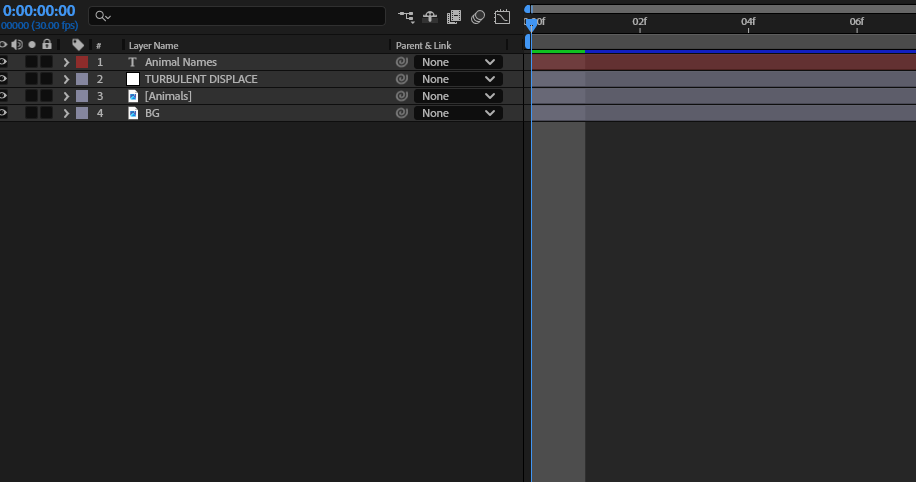Viewport: 916px width, 482px height.
Task: Click the pick whip for the BG layer
Action: (x=401, y=113)
